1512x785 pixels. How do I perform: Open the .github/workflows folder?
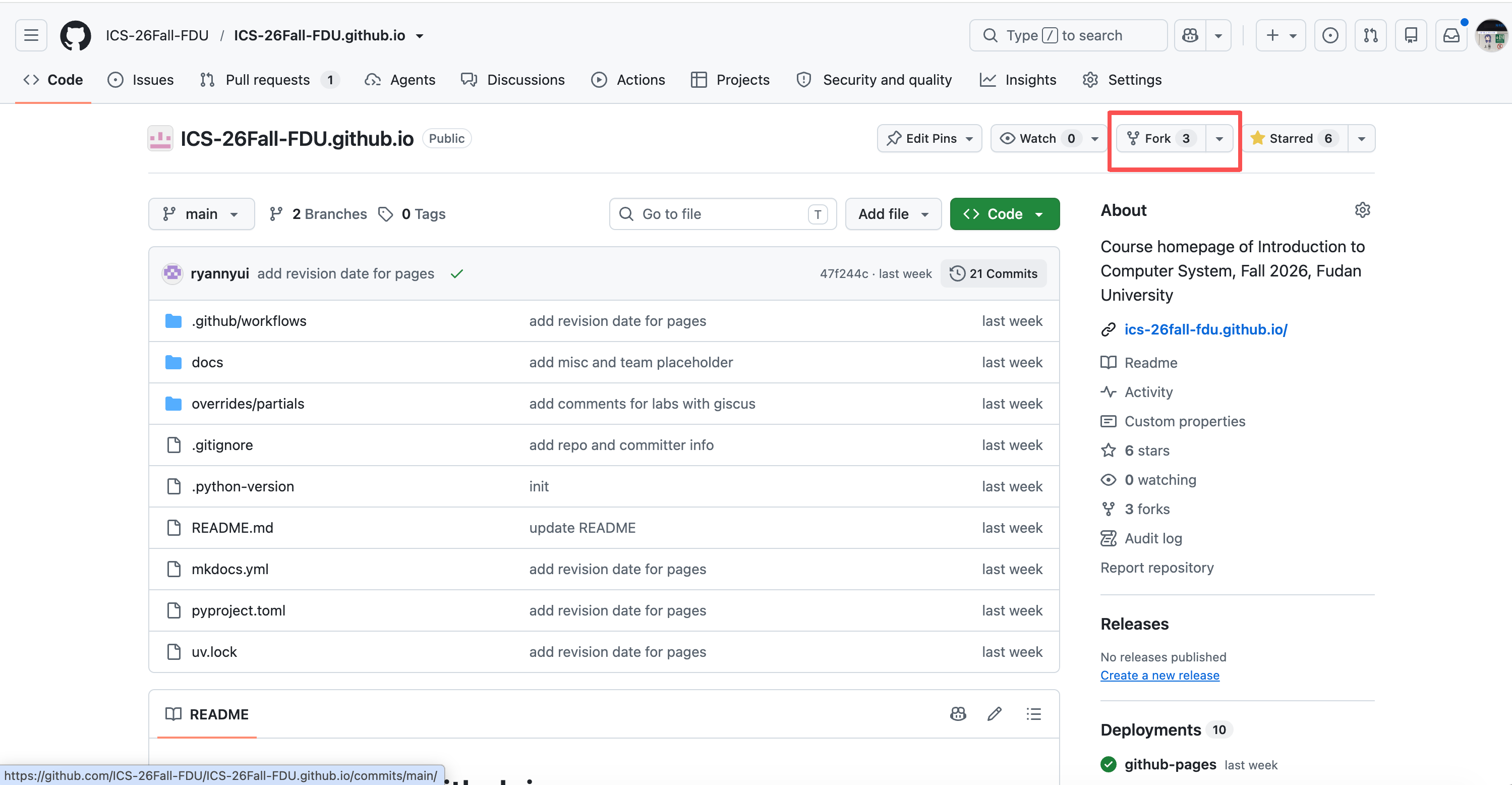click(x=249, y=321)
